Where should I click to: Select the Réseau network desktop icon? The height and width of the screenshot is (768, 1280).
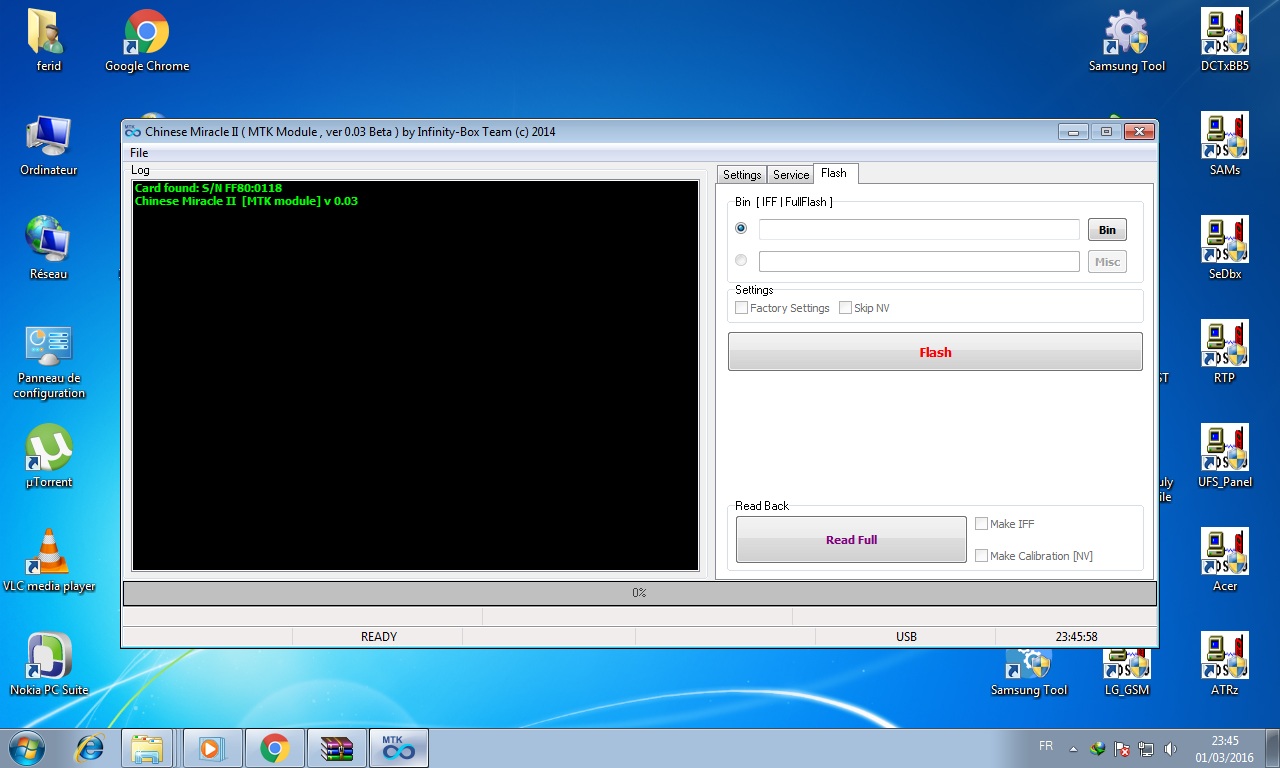click(48, 248)
